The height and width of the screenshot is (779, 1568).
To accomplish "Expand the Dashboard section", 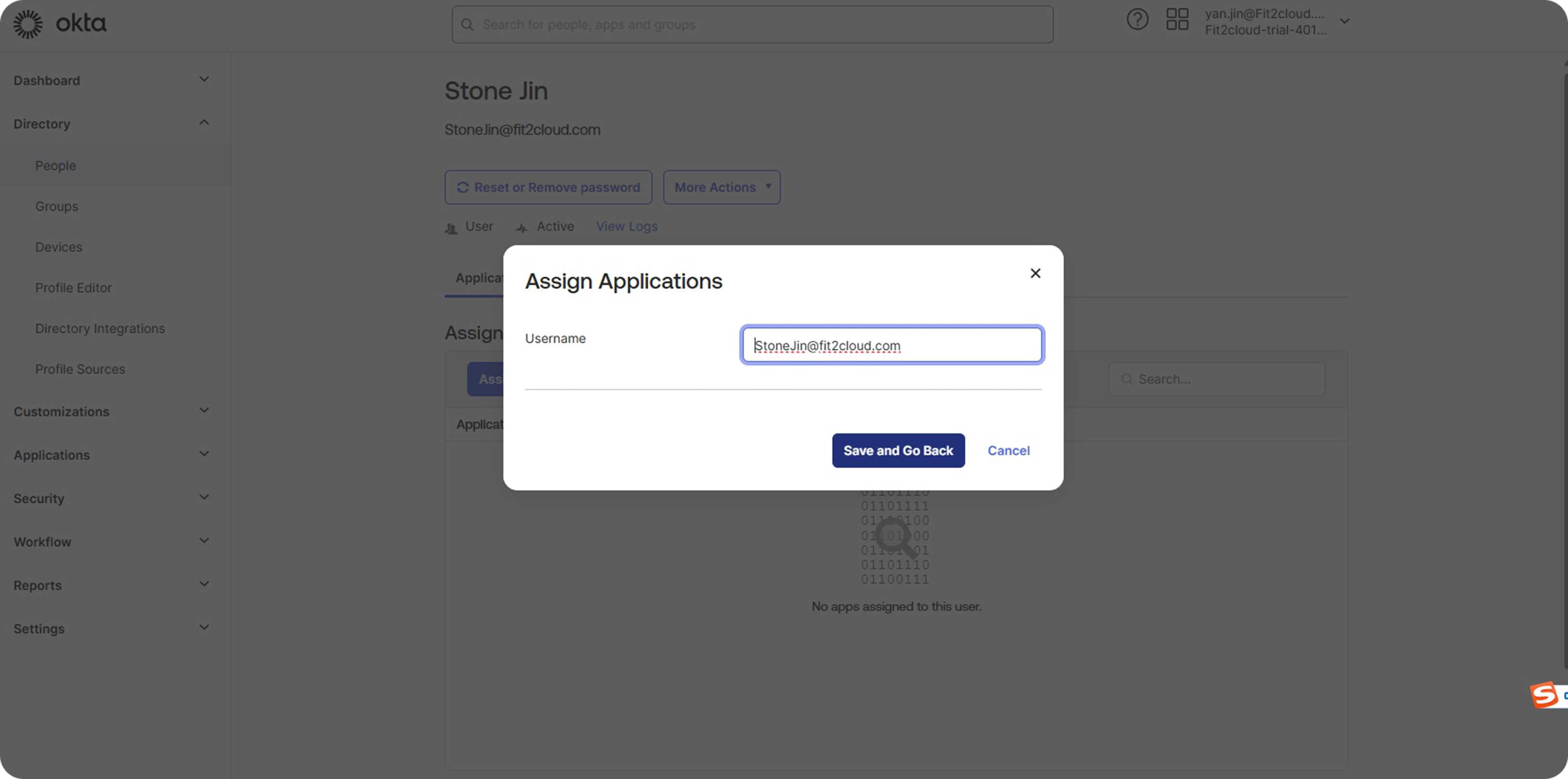I will 204,80.
